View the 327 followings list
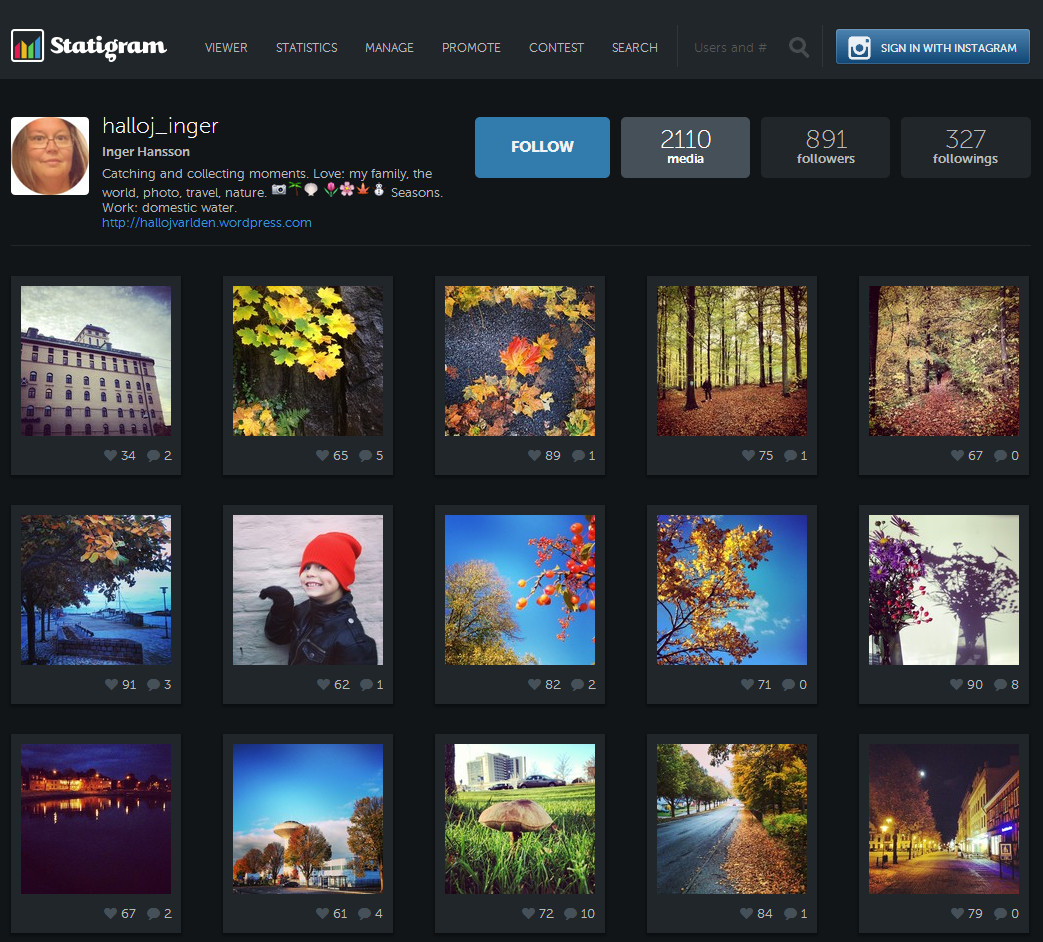The height and width of the screenshot is (942, 1043). pos(965,147)
